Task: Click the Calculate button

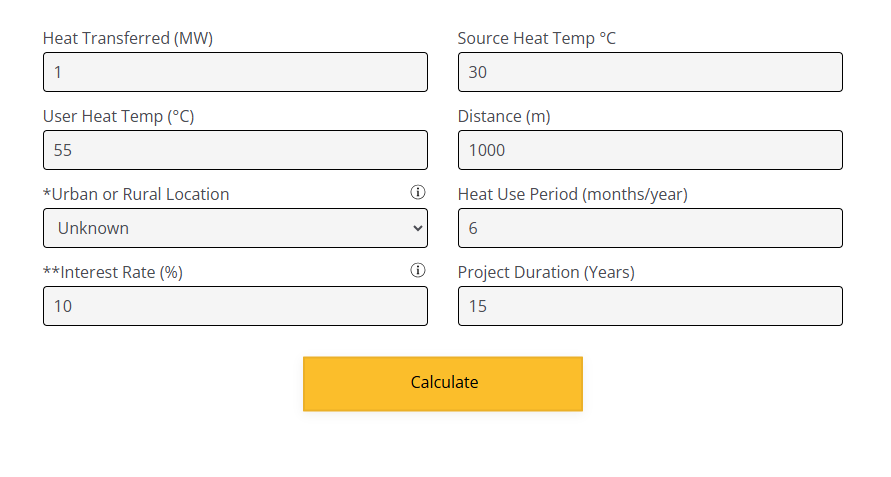Action: [443, 384]
